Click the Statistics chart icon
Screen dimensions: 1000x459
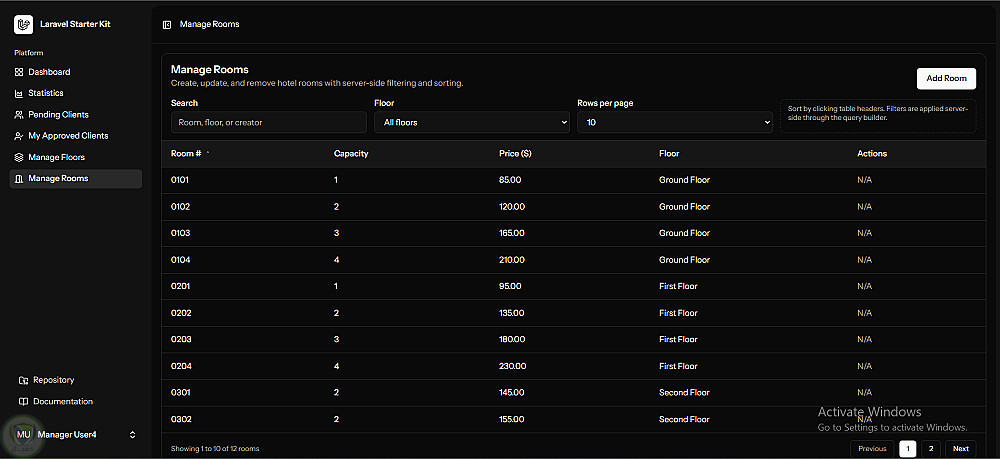[19, 93]
